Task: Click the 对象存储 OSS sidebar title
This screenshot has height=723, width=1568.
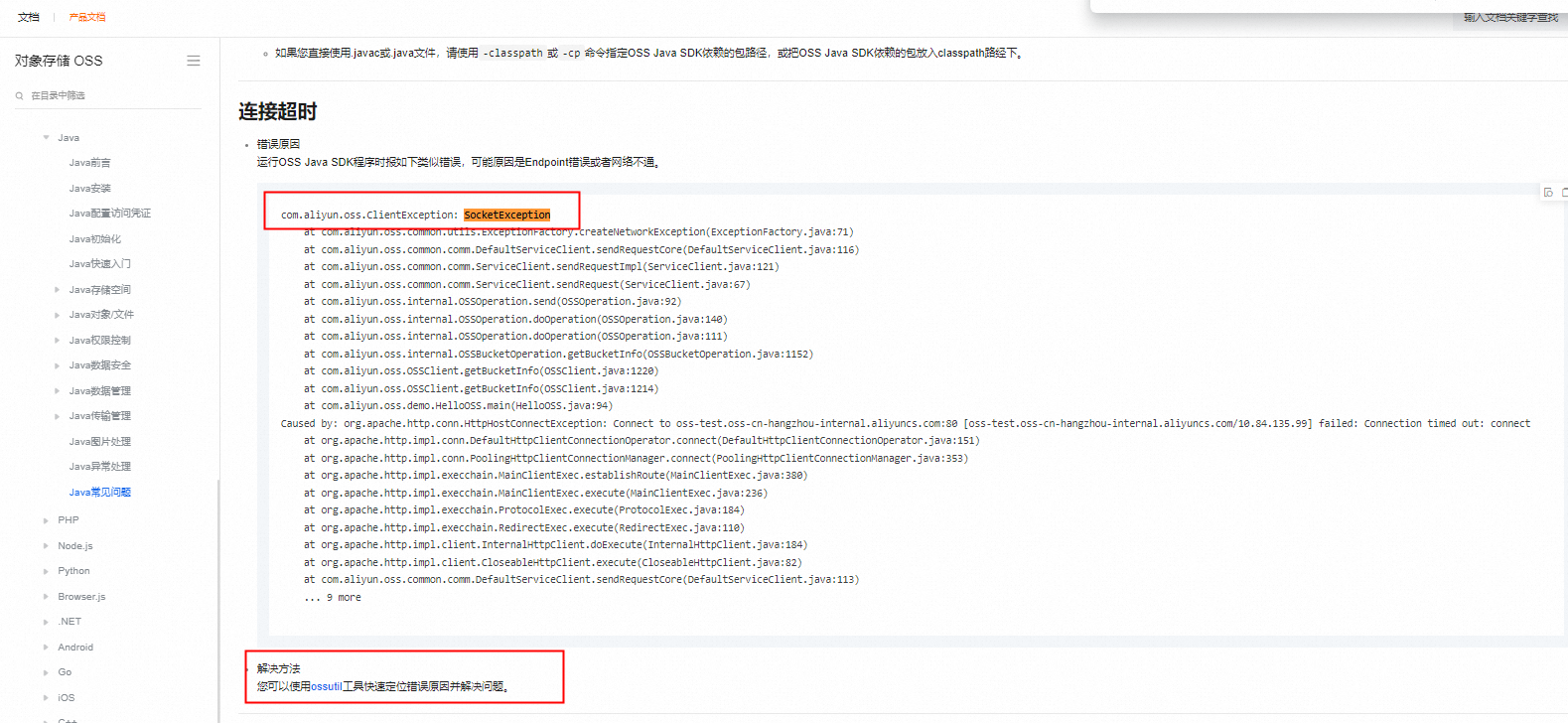Action: (x=59, y=61)
